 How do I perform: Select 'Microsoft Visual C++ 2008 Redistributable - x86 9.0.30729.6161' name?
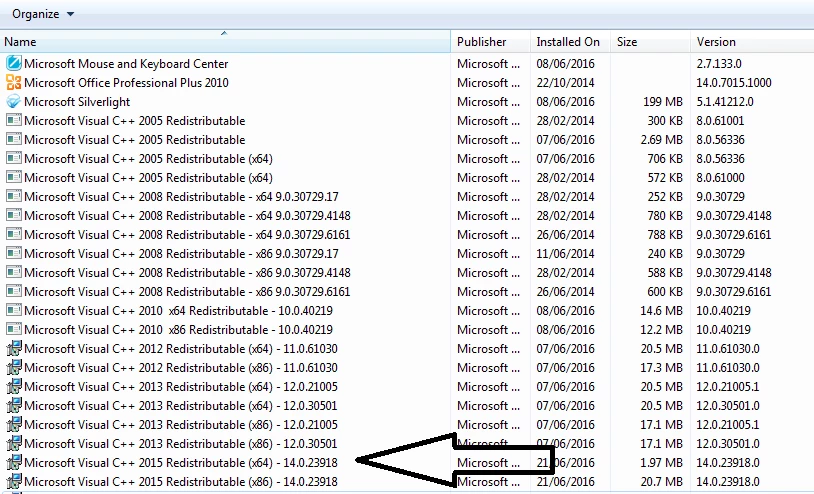pos(187,292)
